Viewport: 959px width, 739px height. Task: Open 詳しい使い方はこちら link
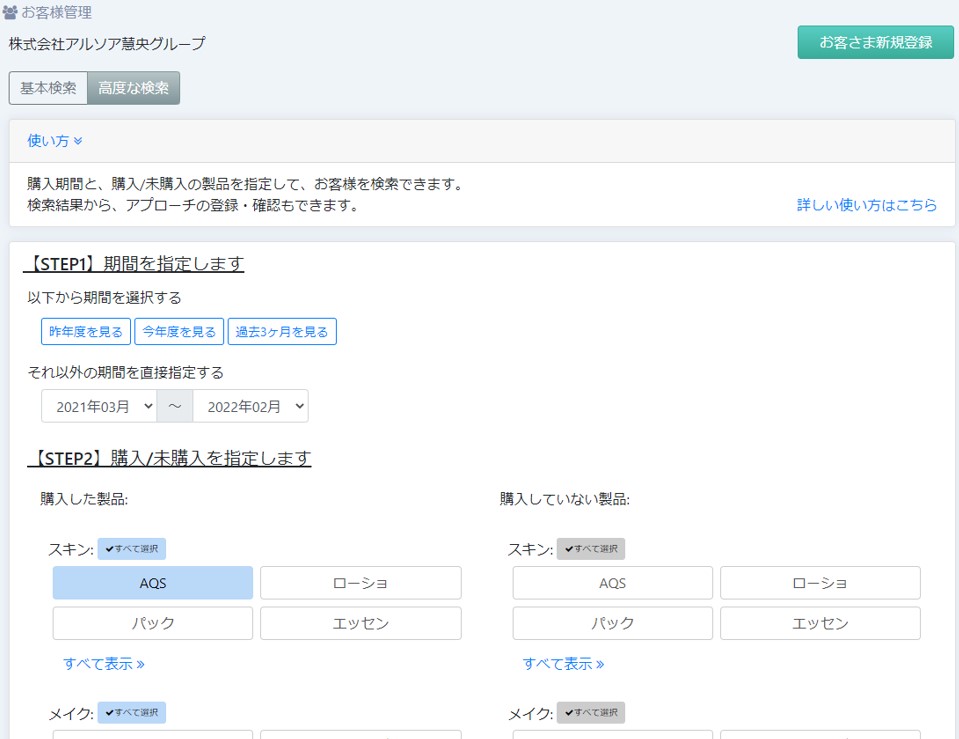(x=867, y=205)
